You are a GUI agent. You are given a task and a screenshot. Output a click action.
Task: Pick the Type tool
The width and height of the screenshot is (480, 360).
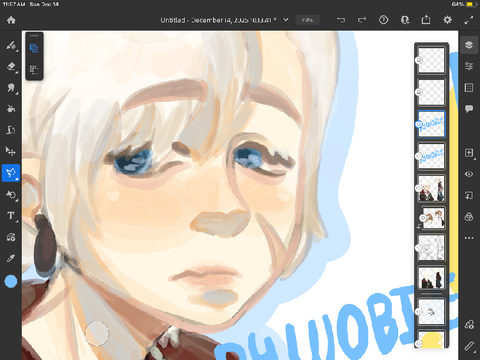(11, 216)
